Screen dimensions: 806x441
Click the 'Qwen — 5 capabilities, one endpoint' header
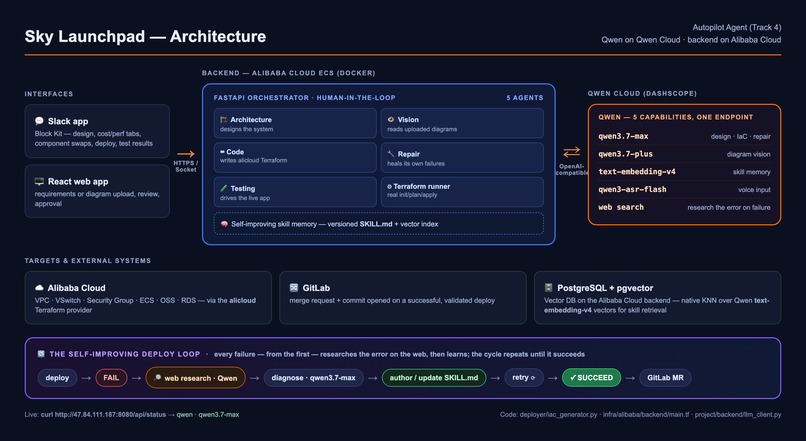click(x=675, y=117)
